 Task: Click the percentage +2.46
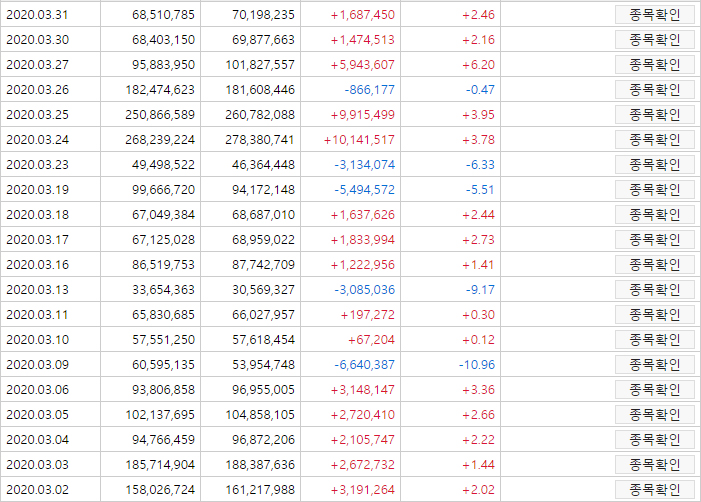(478, 15)
